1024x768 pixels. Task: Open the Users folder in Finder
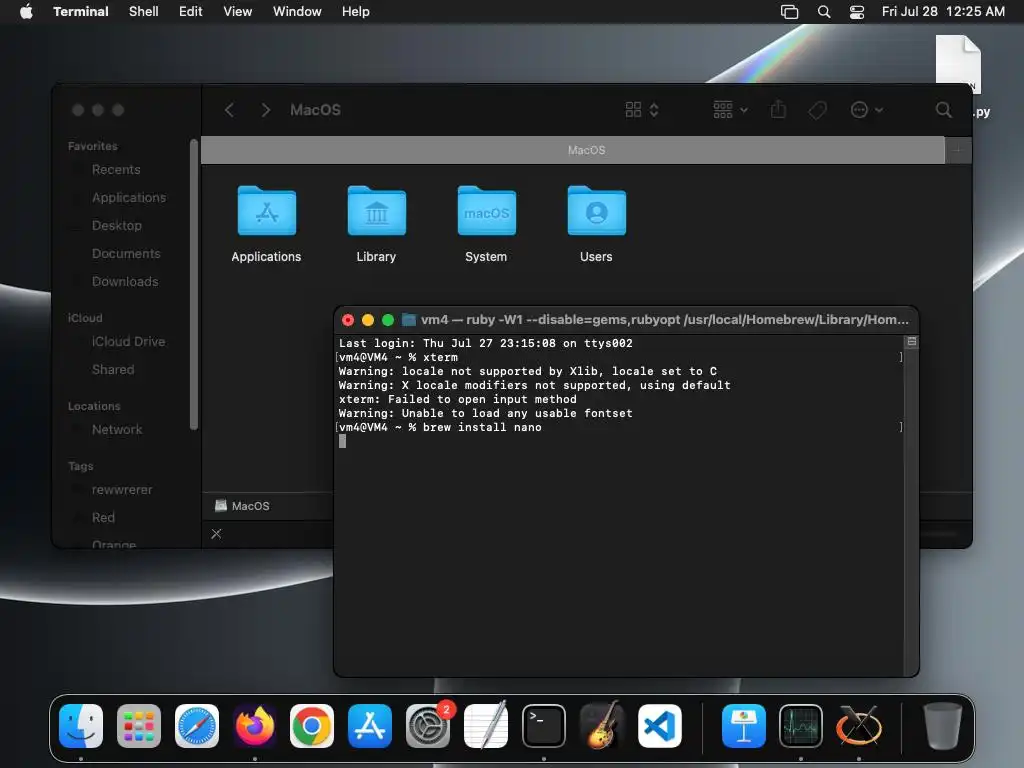click(x=596, y=225)
